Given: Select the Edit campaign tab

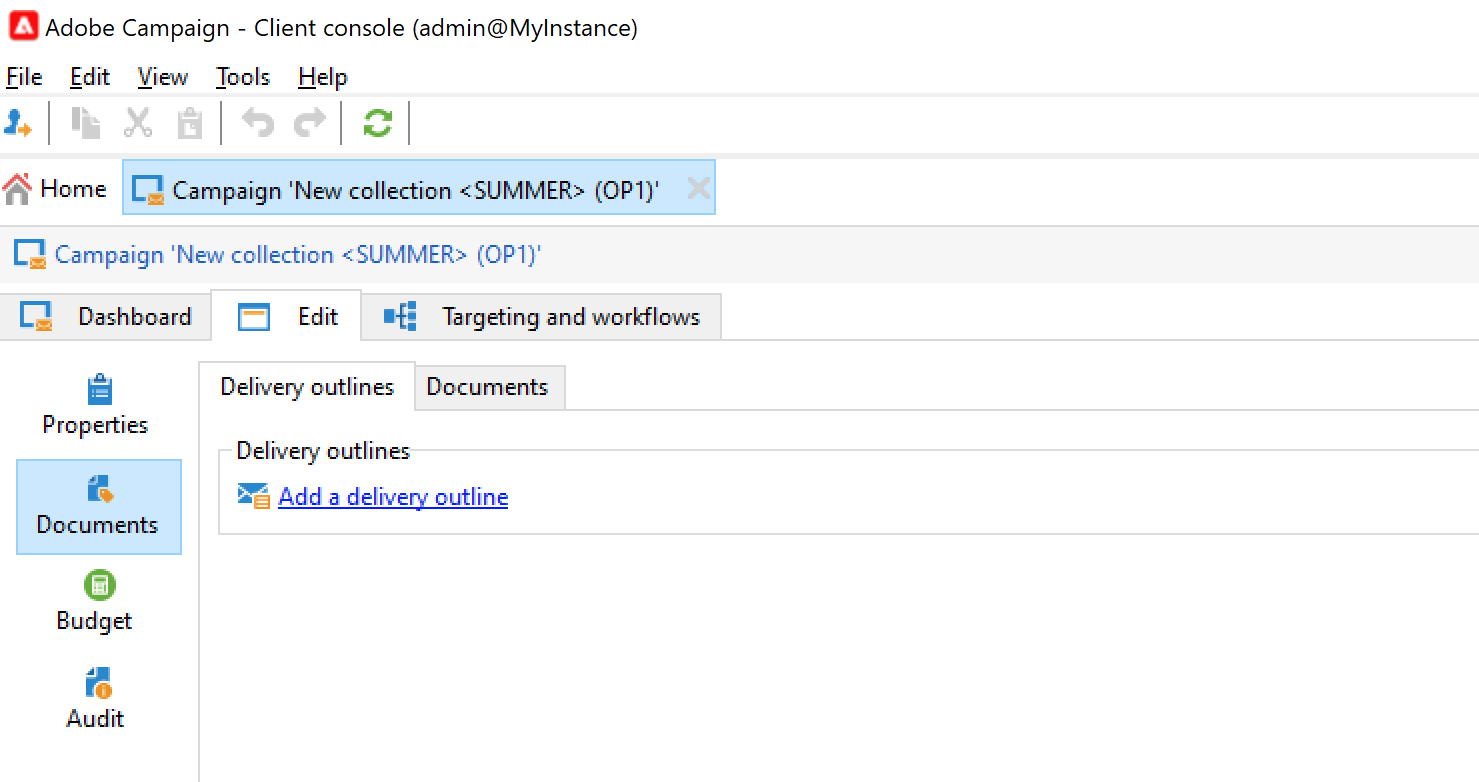Looking at the screenshot, I should [x=287, y=317].
